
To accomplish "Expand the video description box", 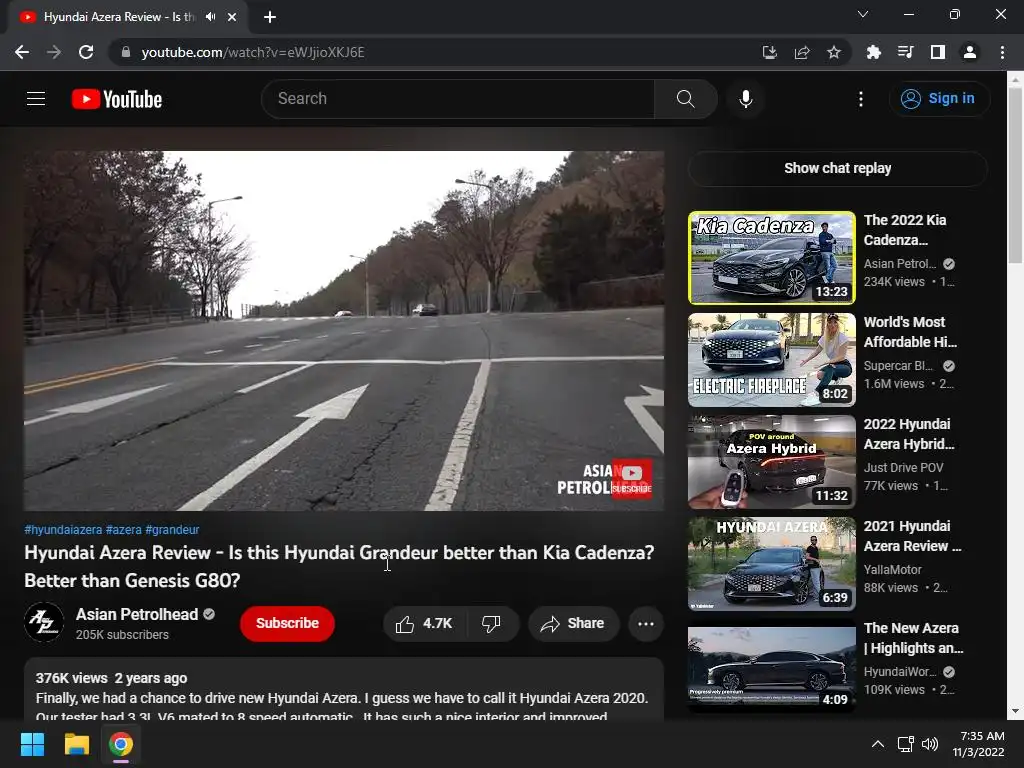I will coord(344,690).
